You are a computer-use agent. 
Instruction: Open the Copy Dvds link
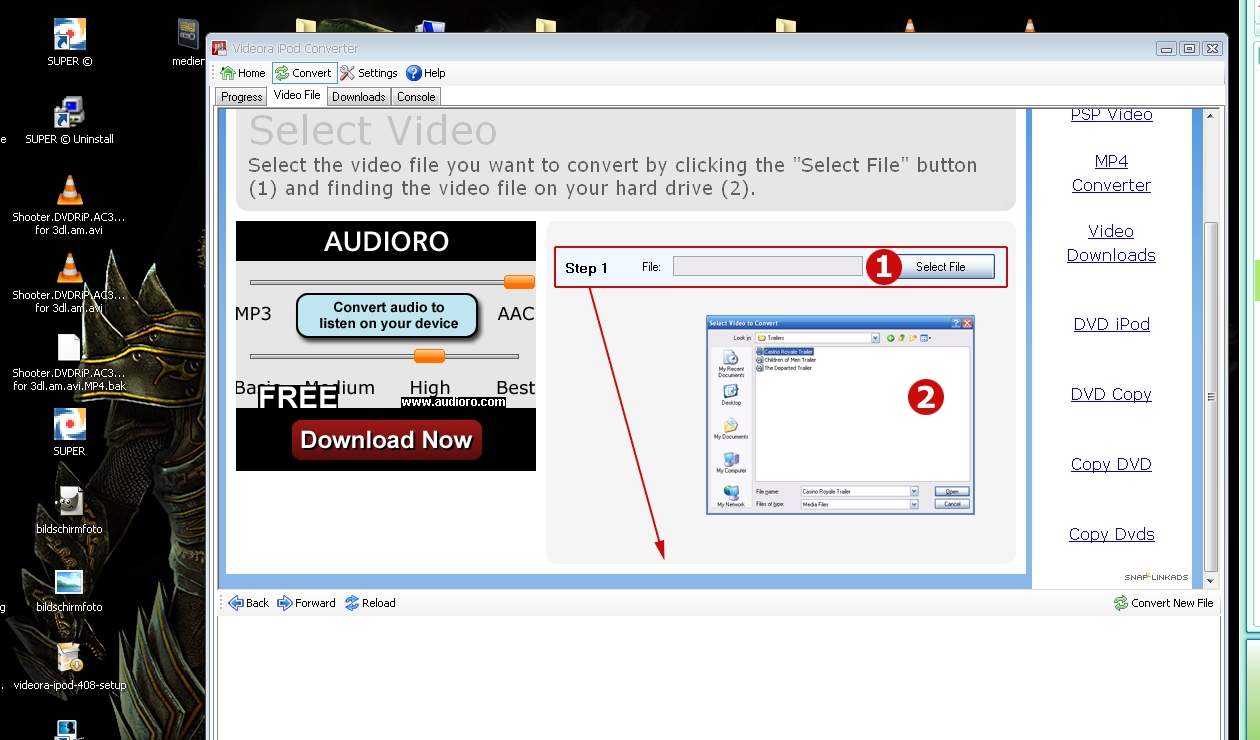[1112, 534]
